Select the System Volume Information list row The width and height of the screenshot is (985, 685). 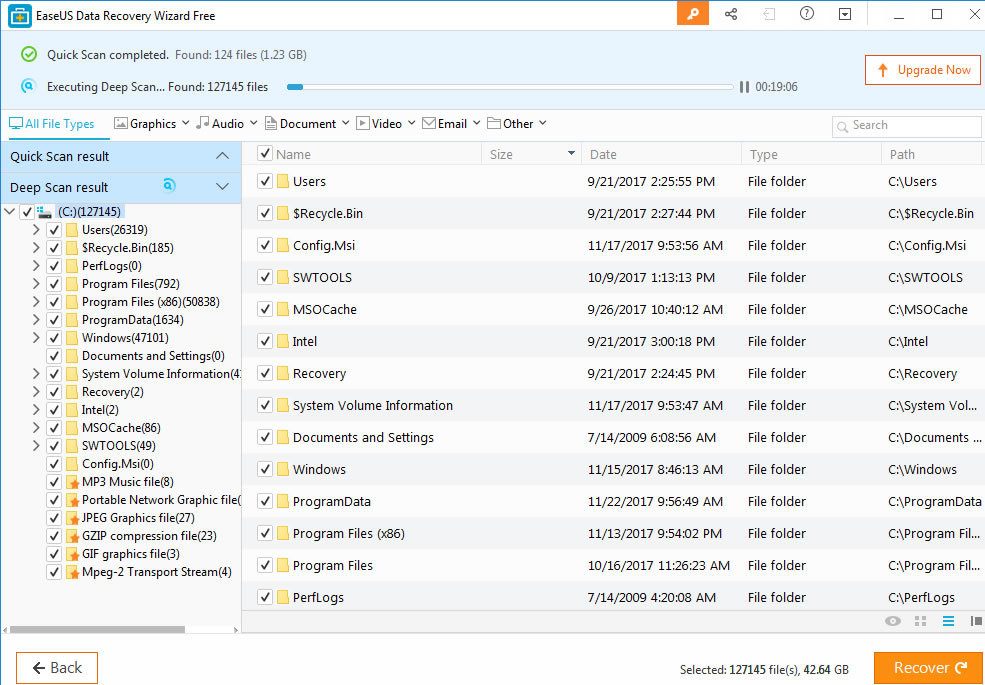pos(613,405)
